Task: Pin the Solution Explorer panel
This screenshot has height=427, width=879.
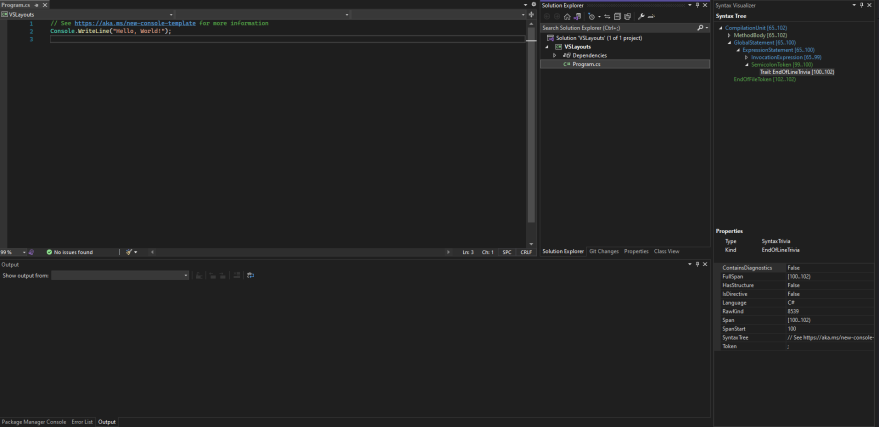Action: pos(697,5)
